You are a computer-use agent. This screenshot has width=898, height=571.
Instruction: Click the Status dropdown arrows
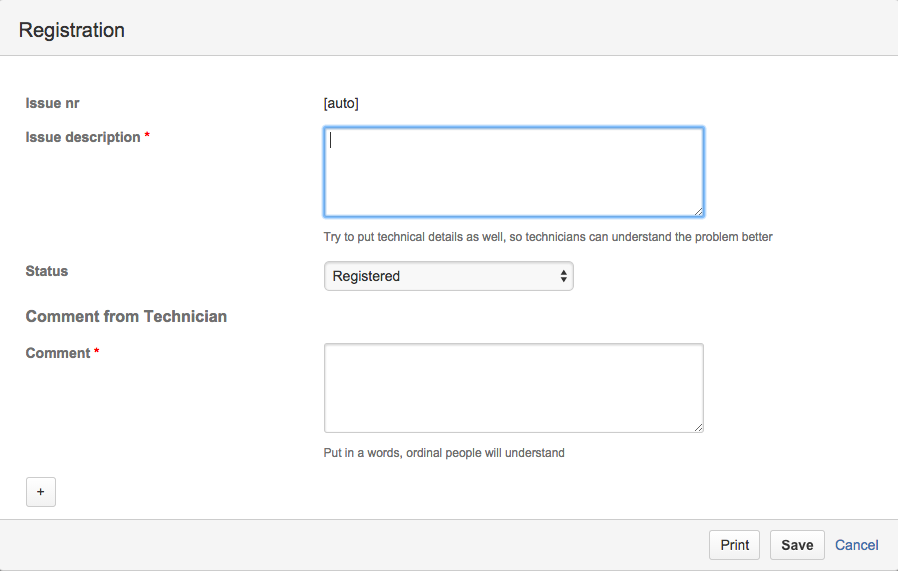click(x=564, y=276)
